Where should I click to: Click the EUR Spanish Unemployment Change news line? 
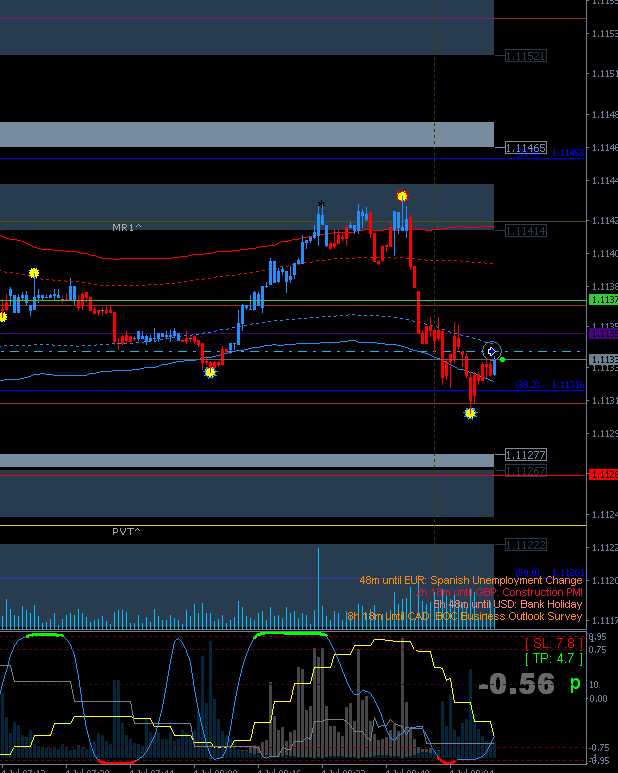pyautogui.click(x=471, y=580)
